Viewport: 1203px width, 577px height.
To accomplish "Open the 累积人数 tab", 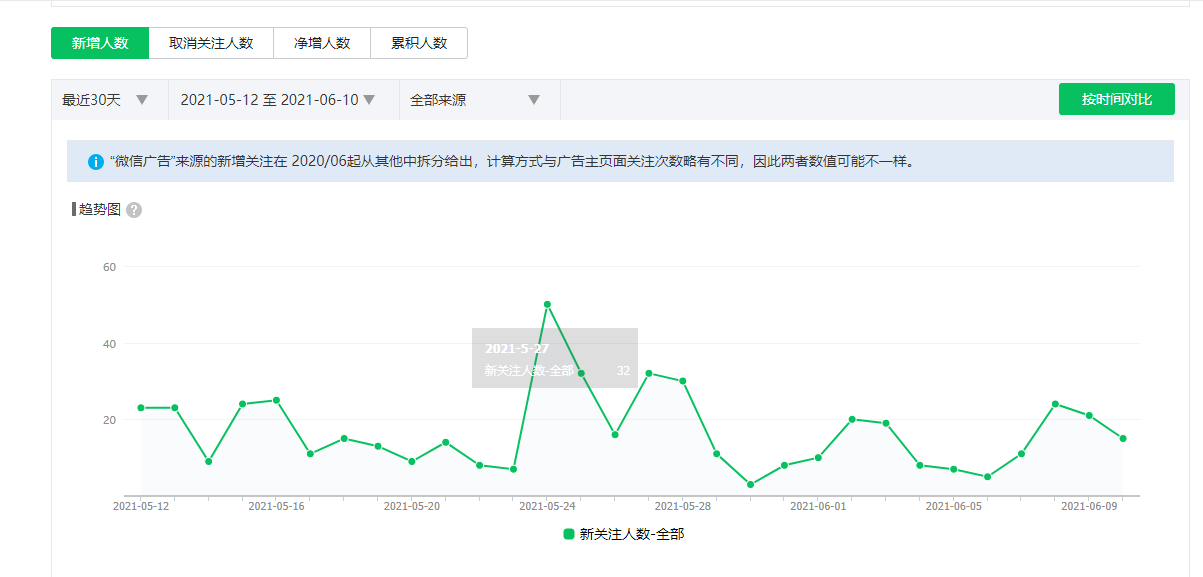I will click(419, 43).
